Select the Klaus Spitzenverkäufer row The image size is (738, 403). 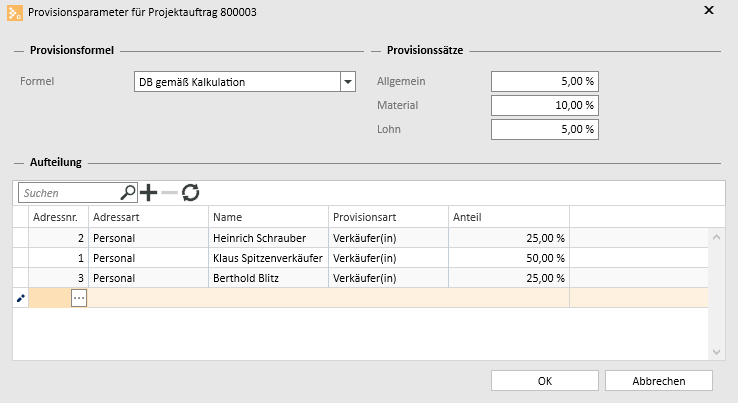tap(361, 258)
